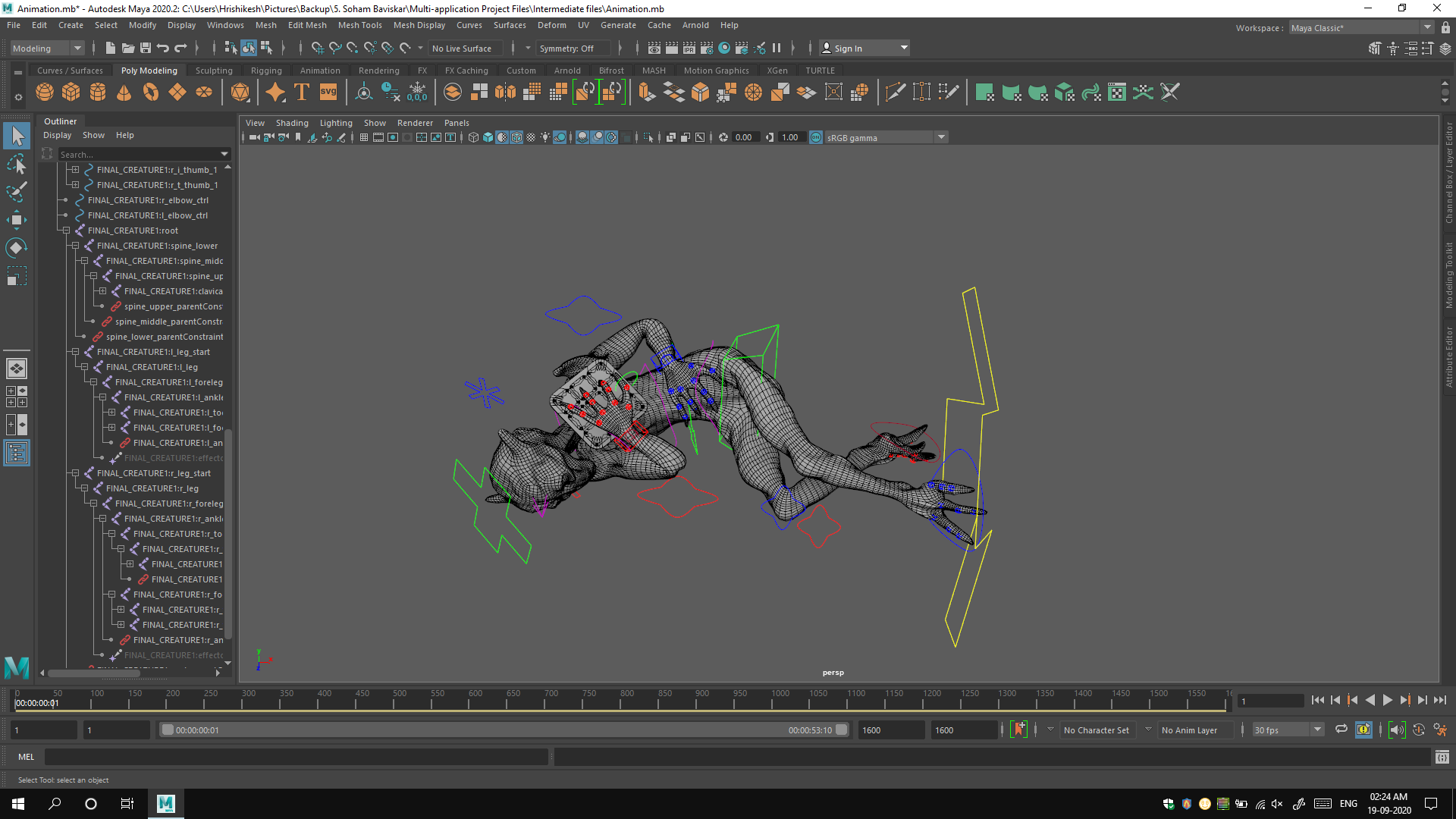The height and width of the screenshot is (819, 1456).
Task: Click the Outliner horizontal scrollbar
Action: [x=93, y=673]
